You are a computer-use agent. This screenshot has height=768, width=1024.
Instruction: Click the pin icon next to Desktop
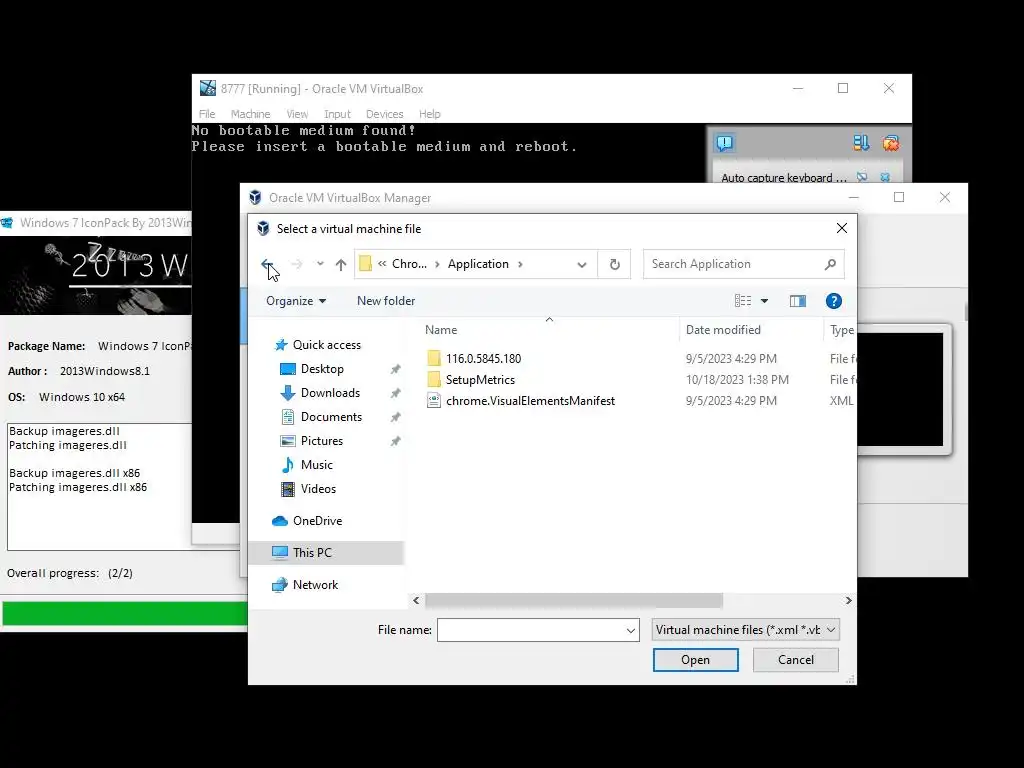tap(395, 369)
